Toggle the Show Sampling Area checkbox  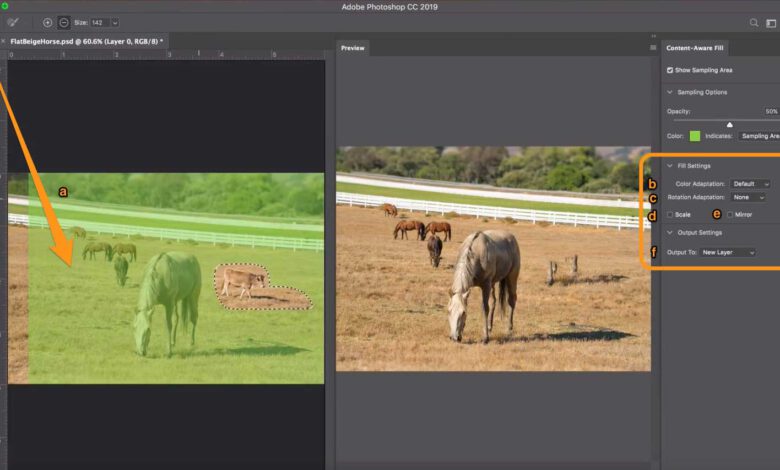tap(670, 70)
